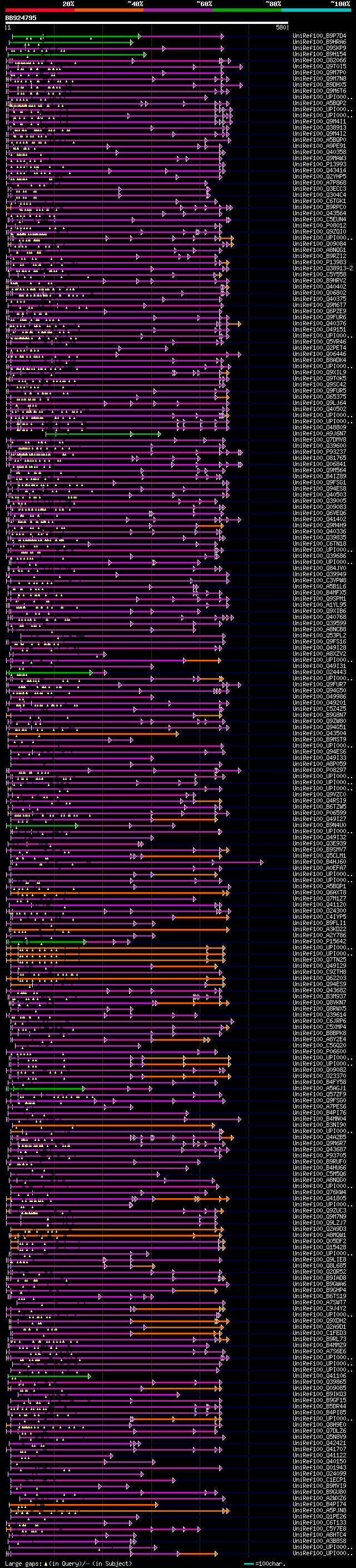Image resolution: width=356 pixels, height=1568 pixels.
Task: Select the UniRef100_C6TGK1 label
Action: point(319,201)
